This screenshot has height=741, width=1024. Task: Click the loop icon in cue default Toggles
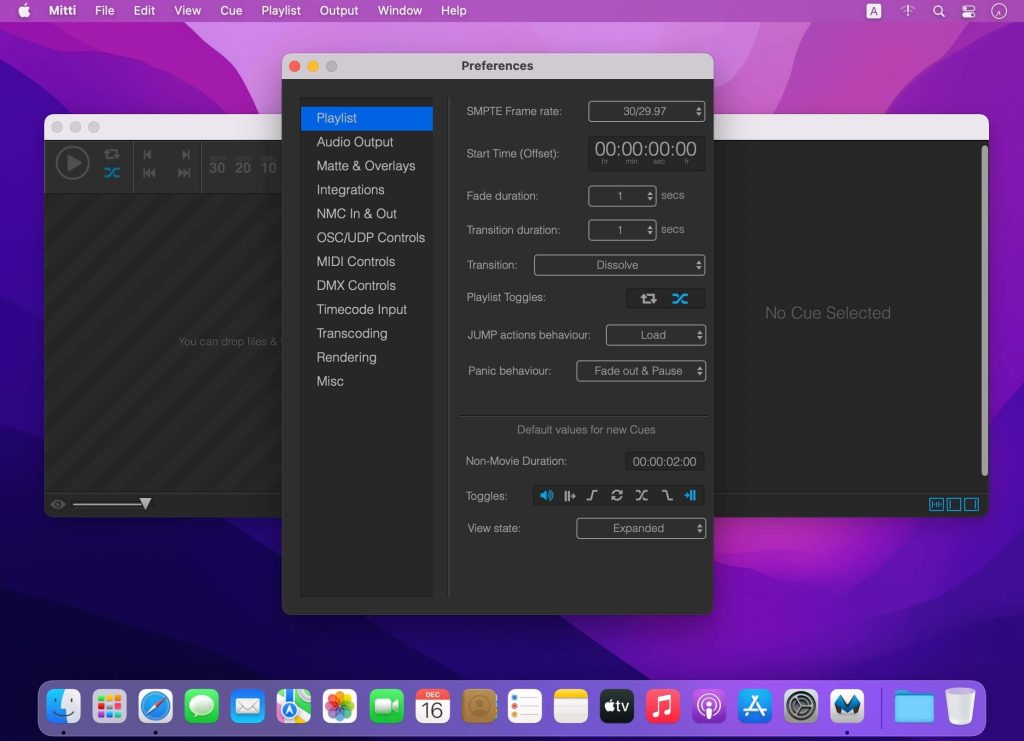pyautogui.click(x=617, y=495)
